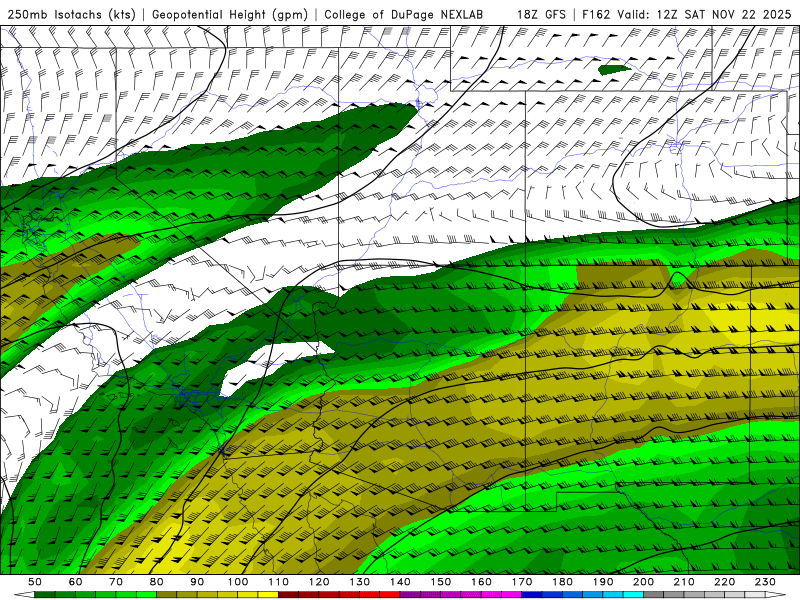This screenshot has height=600, width=800.
Task: Click the 140 value on the color scale
Action: pyautogui.click(x=400, y=582)
